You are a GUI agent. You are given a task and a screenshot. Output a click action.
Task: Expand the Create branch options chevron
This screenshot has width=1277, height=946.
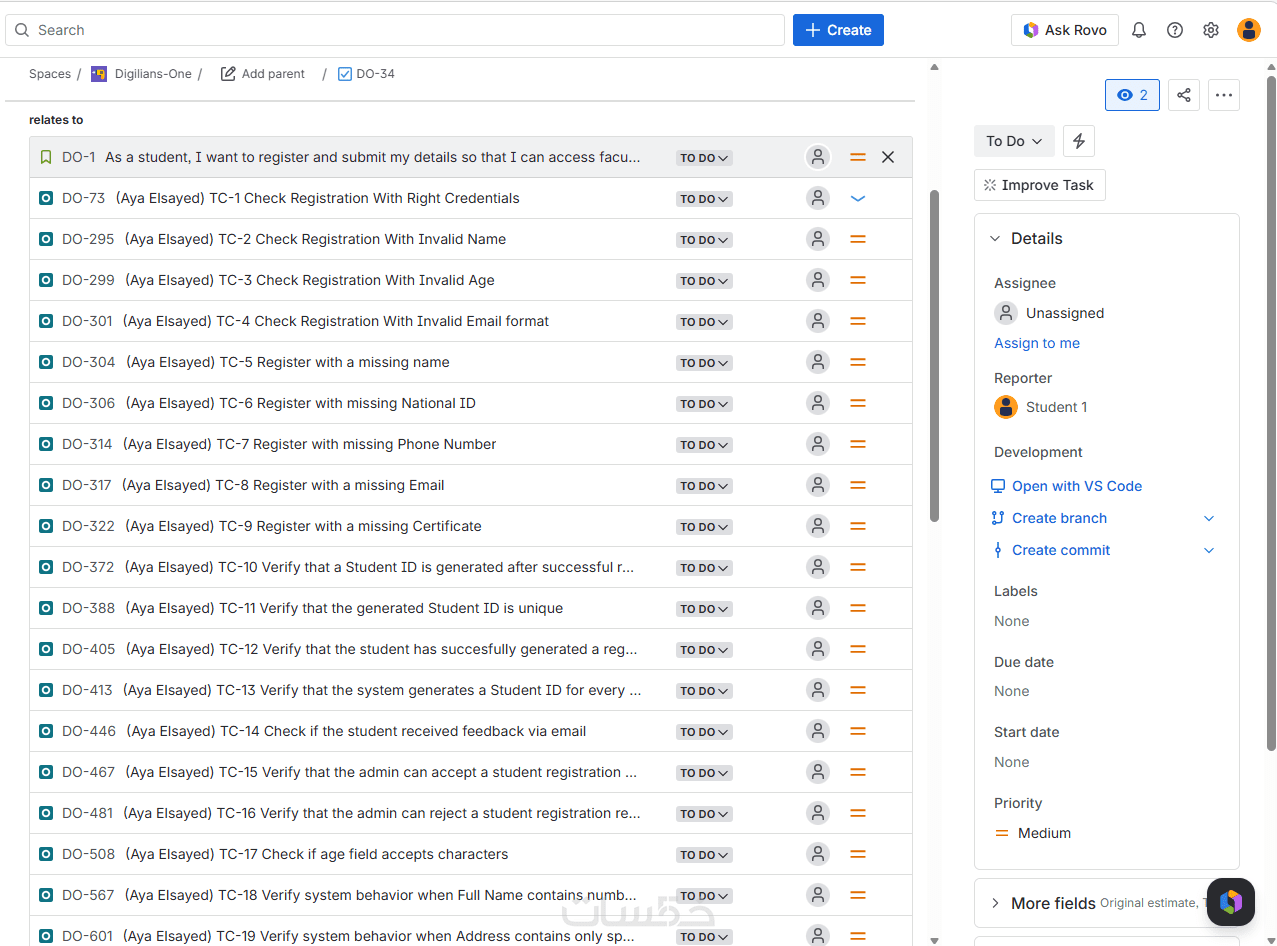point(1209,518)
